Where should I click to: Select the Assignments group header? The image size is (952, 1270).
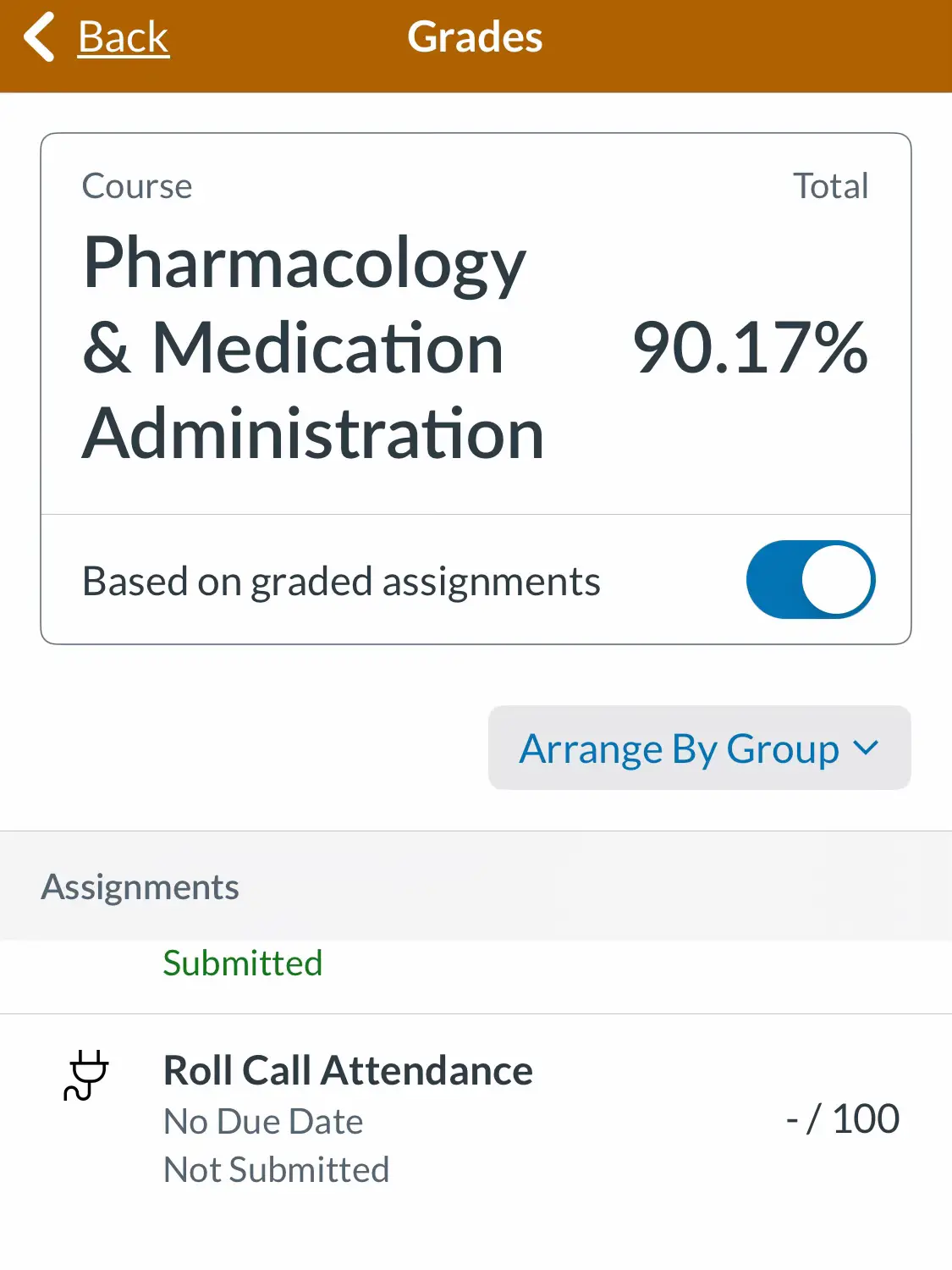pyautogui.click(x=140, y=886)
